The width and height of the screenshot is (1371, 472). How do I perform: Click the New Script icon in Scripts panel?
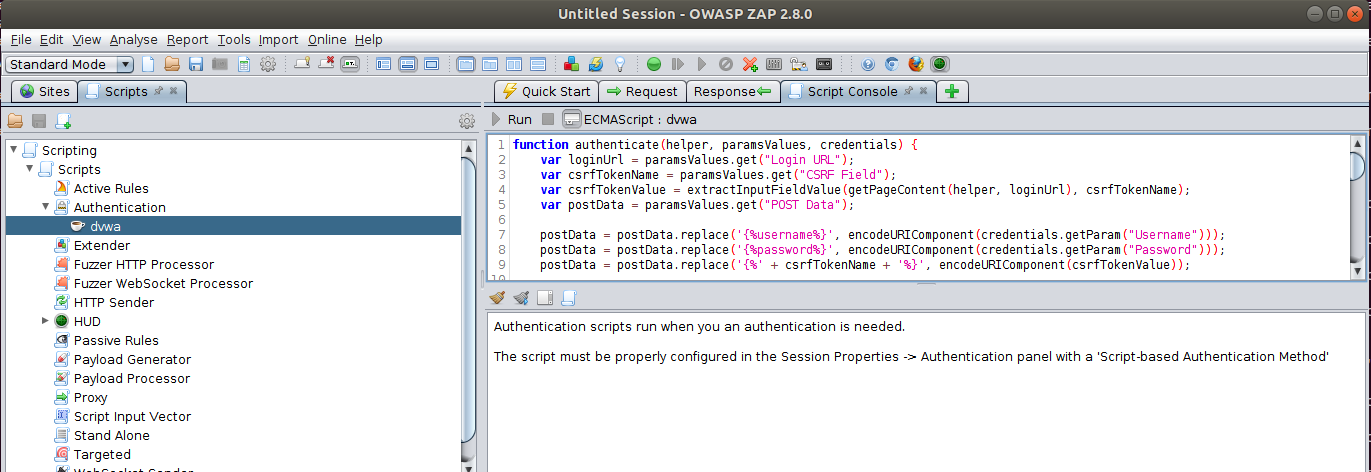pyautogui.click(x=63, y=121)
